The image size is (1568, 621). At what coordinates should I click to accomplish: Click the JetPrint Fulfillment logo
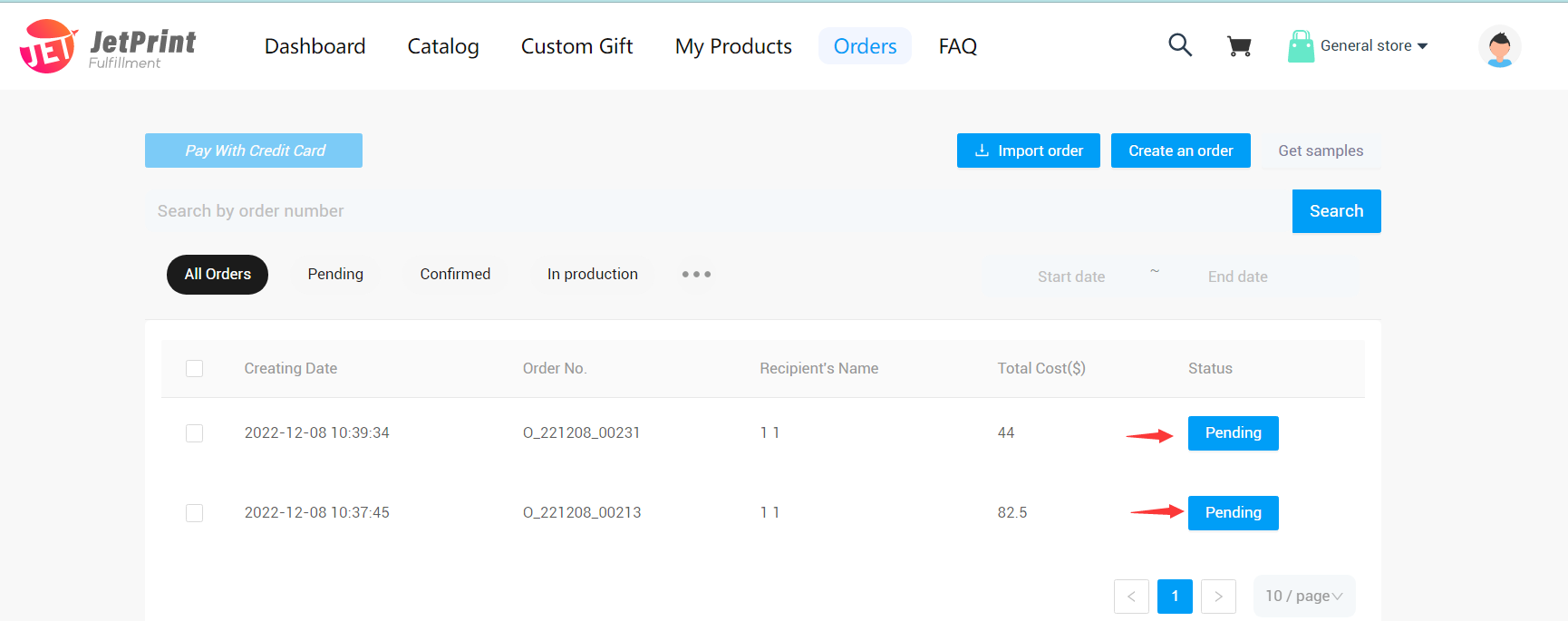107,46
